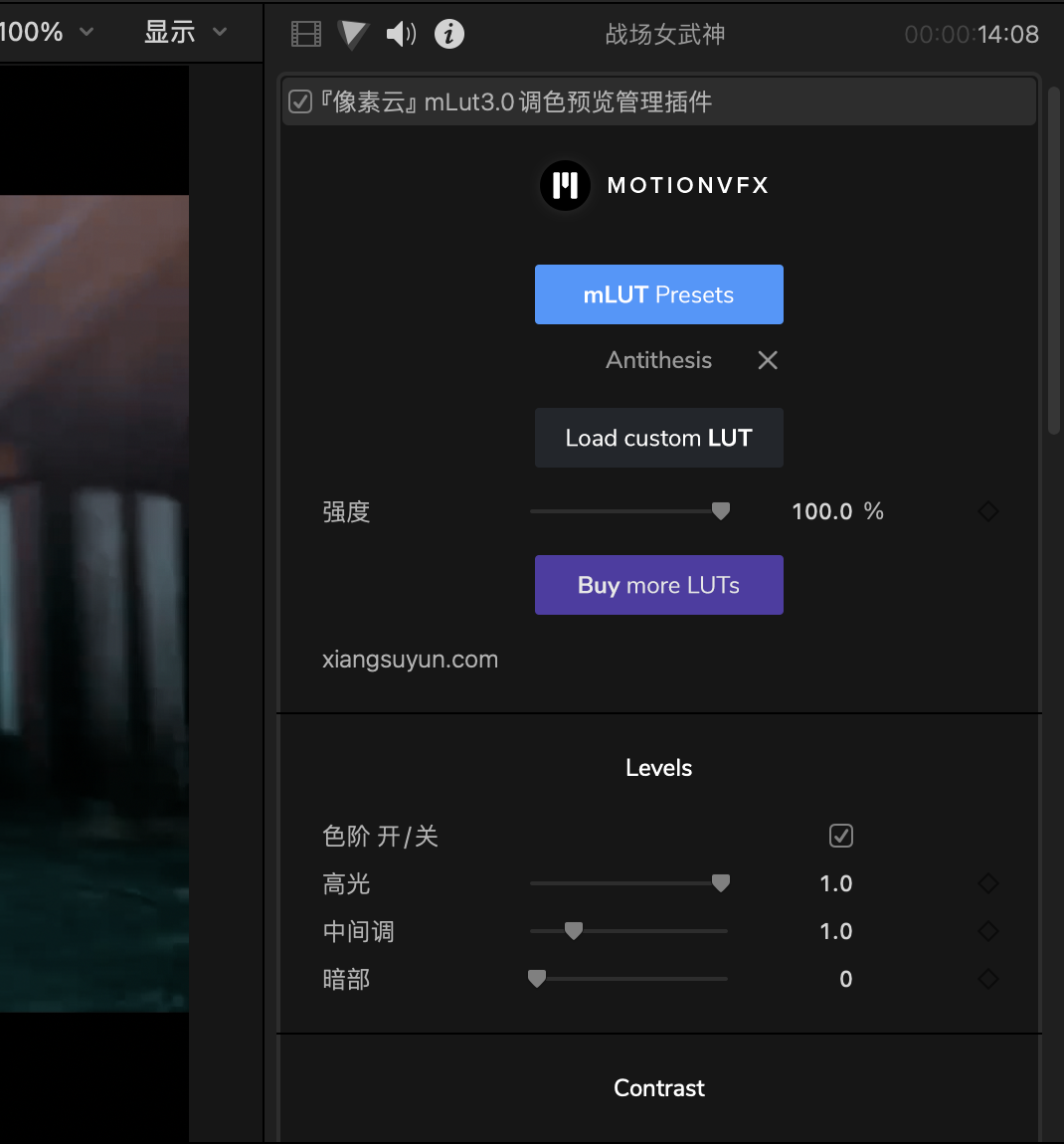Image resolution: width=1064 pixels, height=1144 pixels.
Task: Click the 高光 parameter label
Action: 346,883
